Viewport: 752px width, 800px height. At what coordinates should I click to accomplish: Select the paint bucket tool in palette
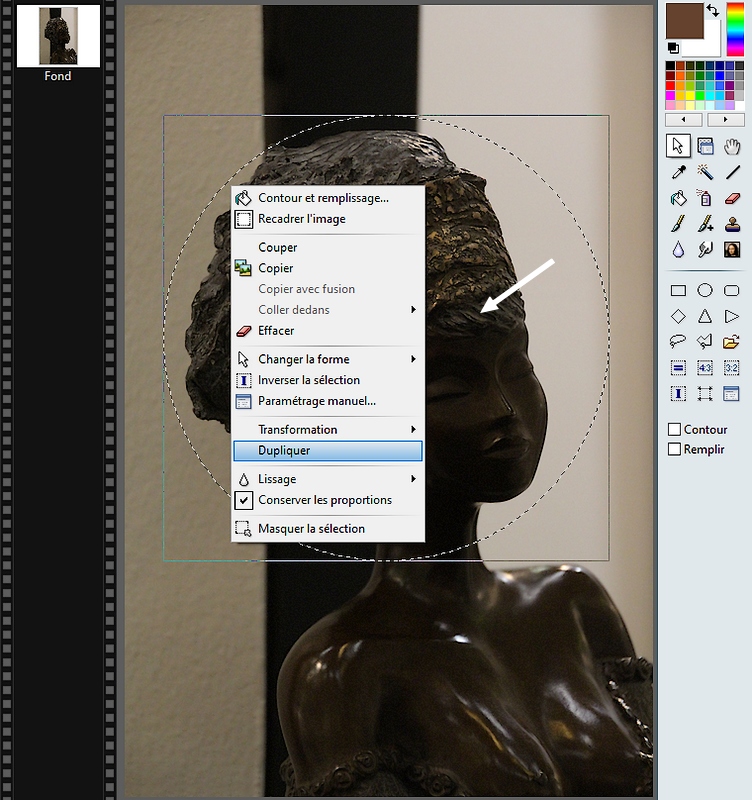(678, 198)
